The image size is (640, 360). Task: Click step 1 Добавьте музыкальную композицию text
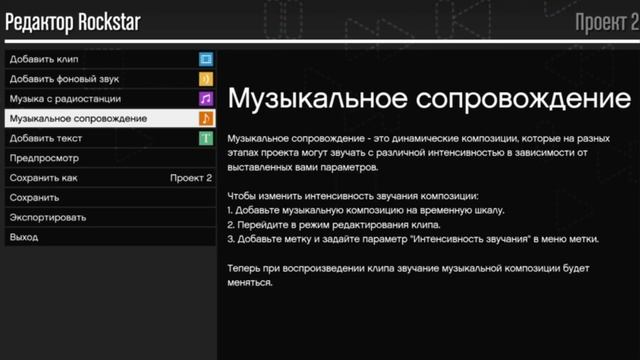pyautogui.click(x=366, y=210)
